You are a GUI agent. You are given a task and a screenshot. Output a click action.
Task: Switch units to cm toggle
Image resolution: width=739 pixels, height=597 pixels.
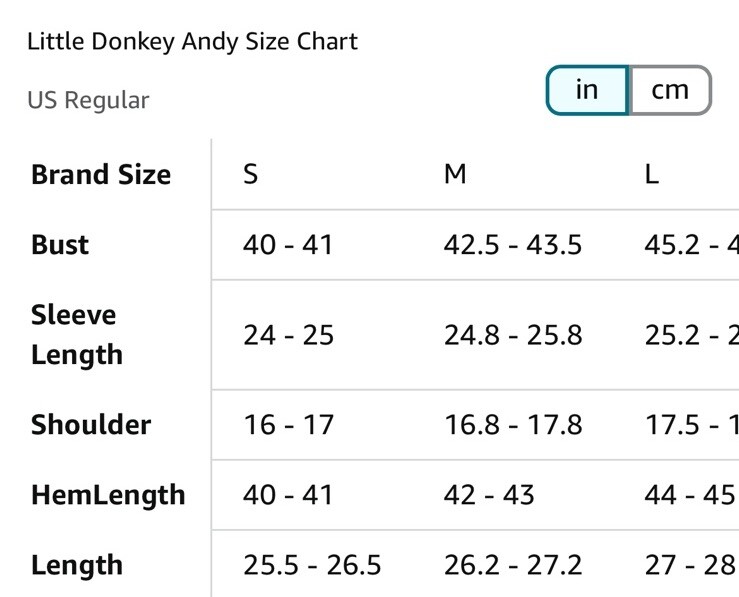click(x=670, y=90)
